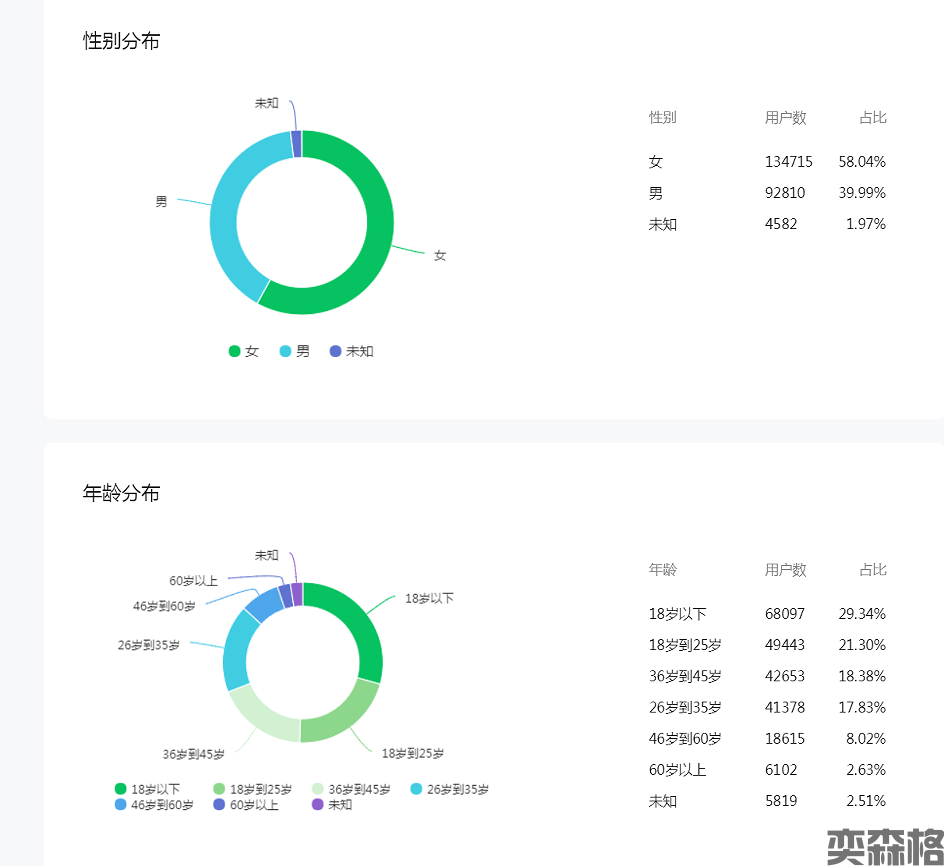Click the purple-blue dot for 未知 in the gender legend
Image resolution: width=944 pixels, height=866 pixels.
(x=335, y=351)
